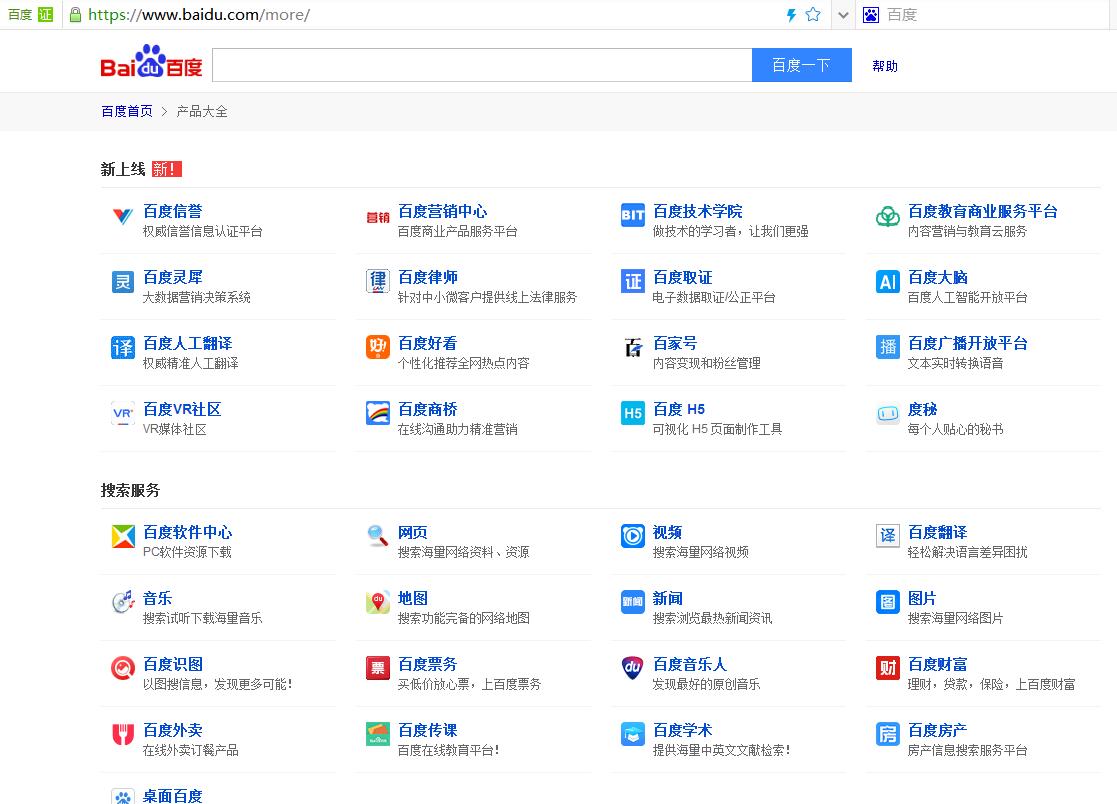Image resolution: width=1117 pixels, height=804 pixels.
Task: Select the 百度教育商业服务平台 green icon
Action: click(888, 216)
